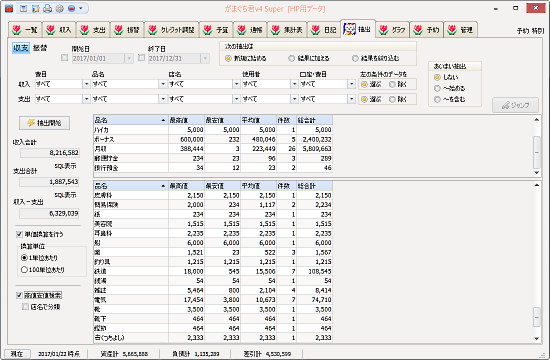Open the gear settings icon in toolbar
Image resolution: width=550 pixels, height=360 pixels.
click(60, 9)
